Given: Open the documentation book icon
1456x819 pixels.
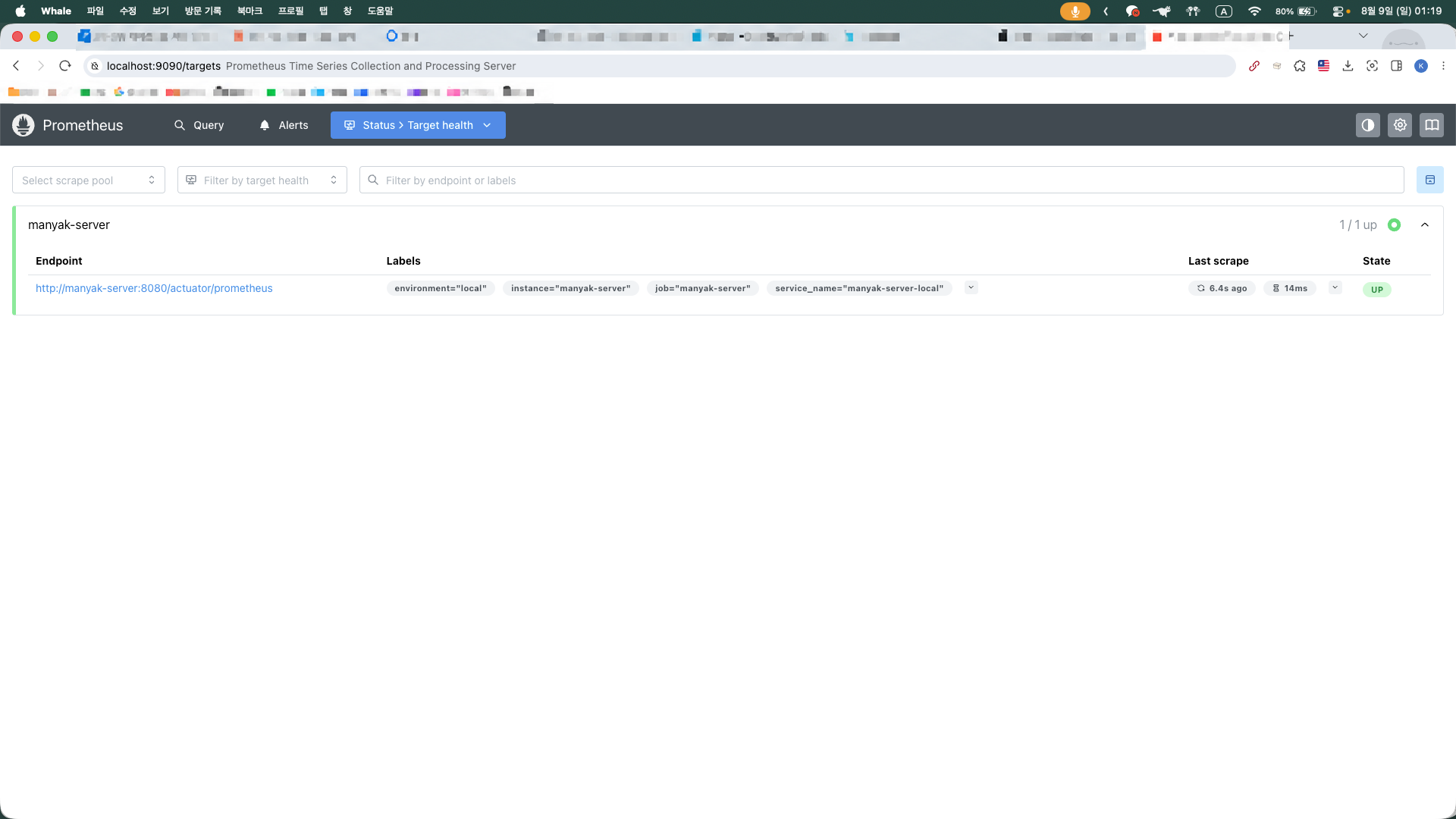Looking at the screenshot, I should click(1432, 125).
